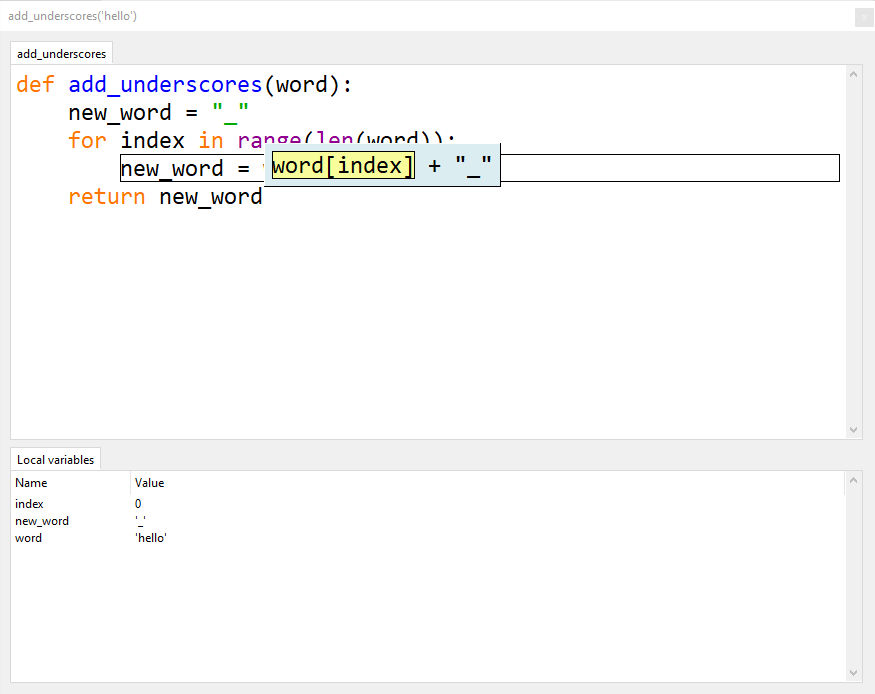The width and height of the screenshot is (875, 694).
Task: Select the index variable row
Action: tap(427, 504)
